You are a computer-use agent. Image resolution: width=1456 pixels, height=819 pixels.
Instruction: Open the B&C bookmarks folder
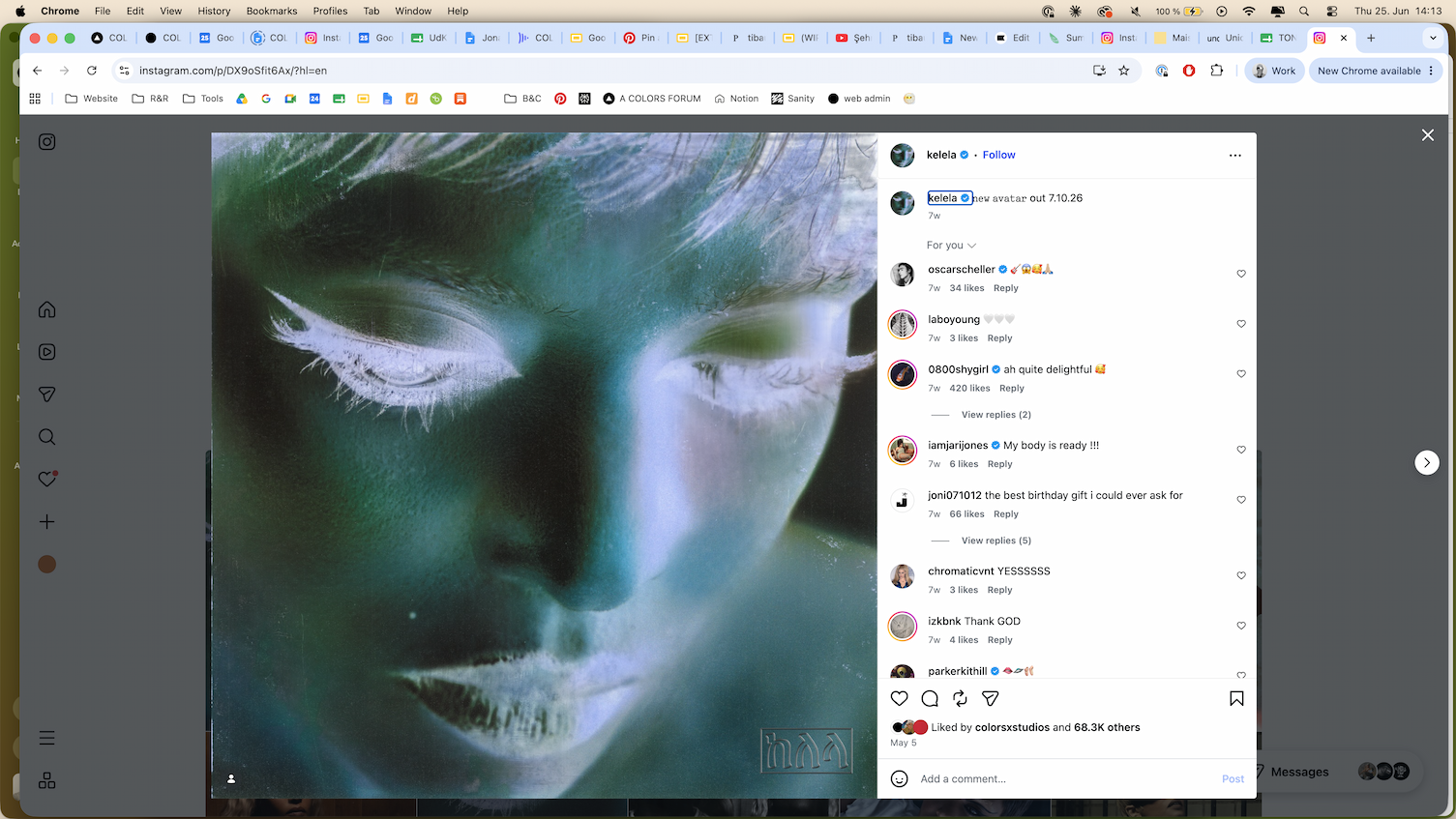point(523,99)
